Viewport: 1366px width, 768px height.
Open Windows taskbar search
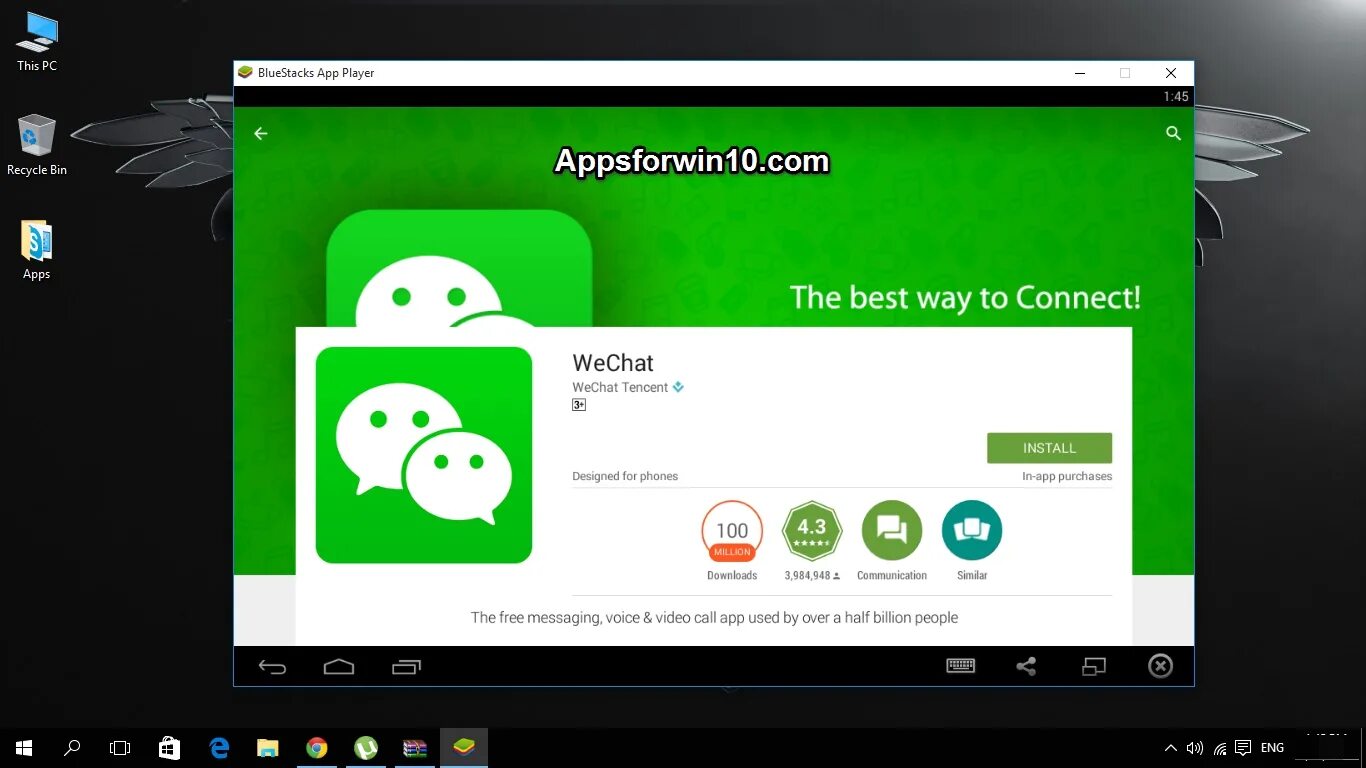(72, 748)
